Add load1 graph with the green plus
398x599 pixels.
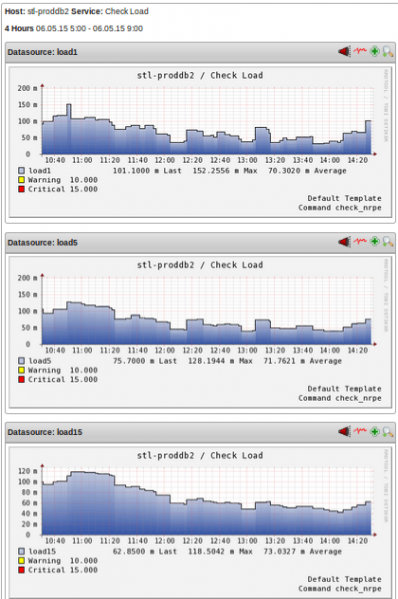tap(375, 51)
